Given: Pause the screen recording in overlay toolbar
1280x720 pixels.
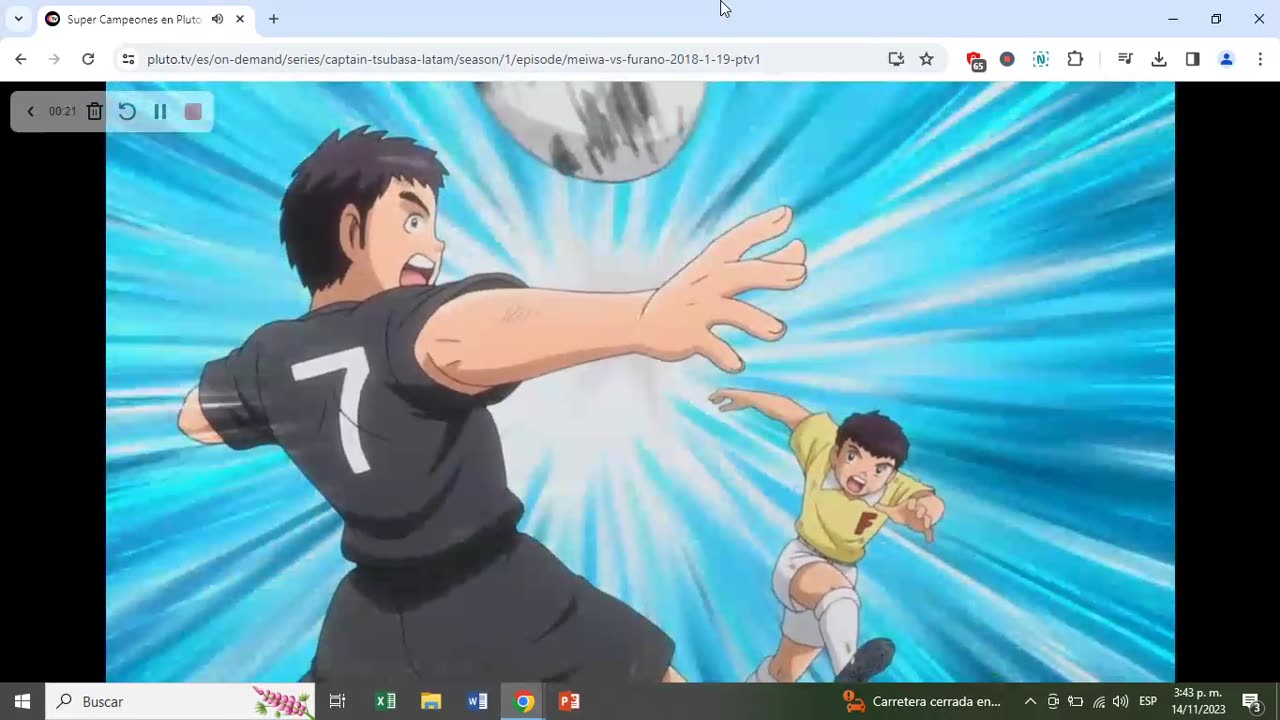Looking at the screenshot, I should (x=160, y=111).
